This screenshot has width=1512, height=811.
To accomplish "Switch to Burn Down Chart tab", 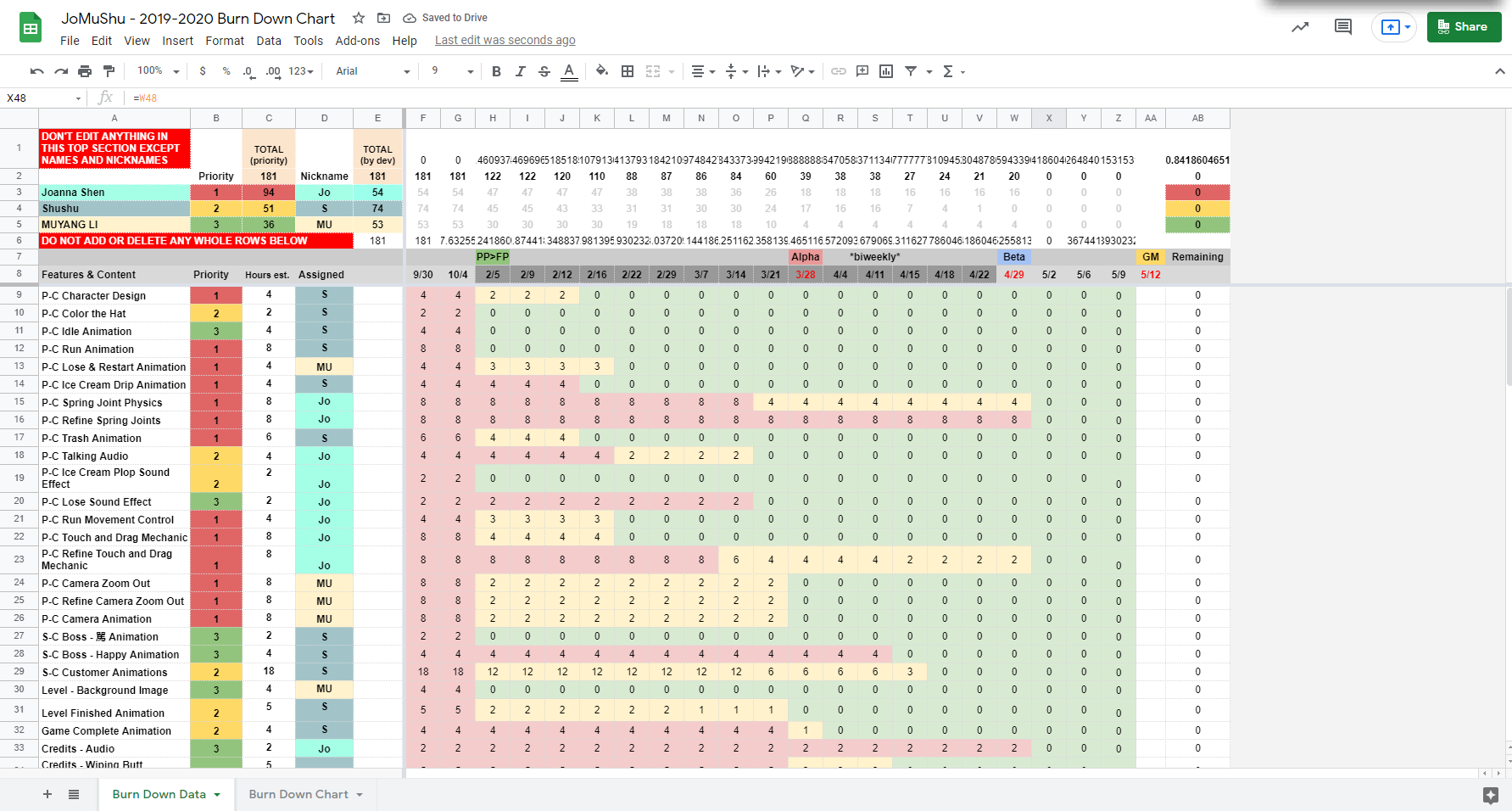I will 298,794.
